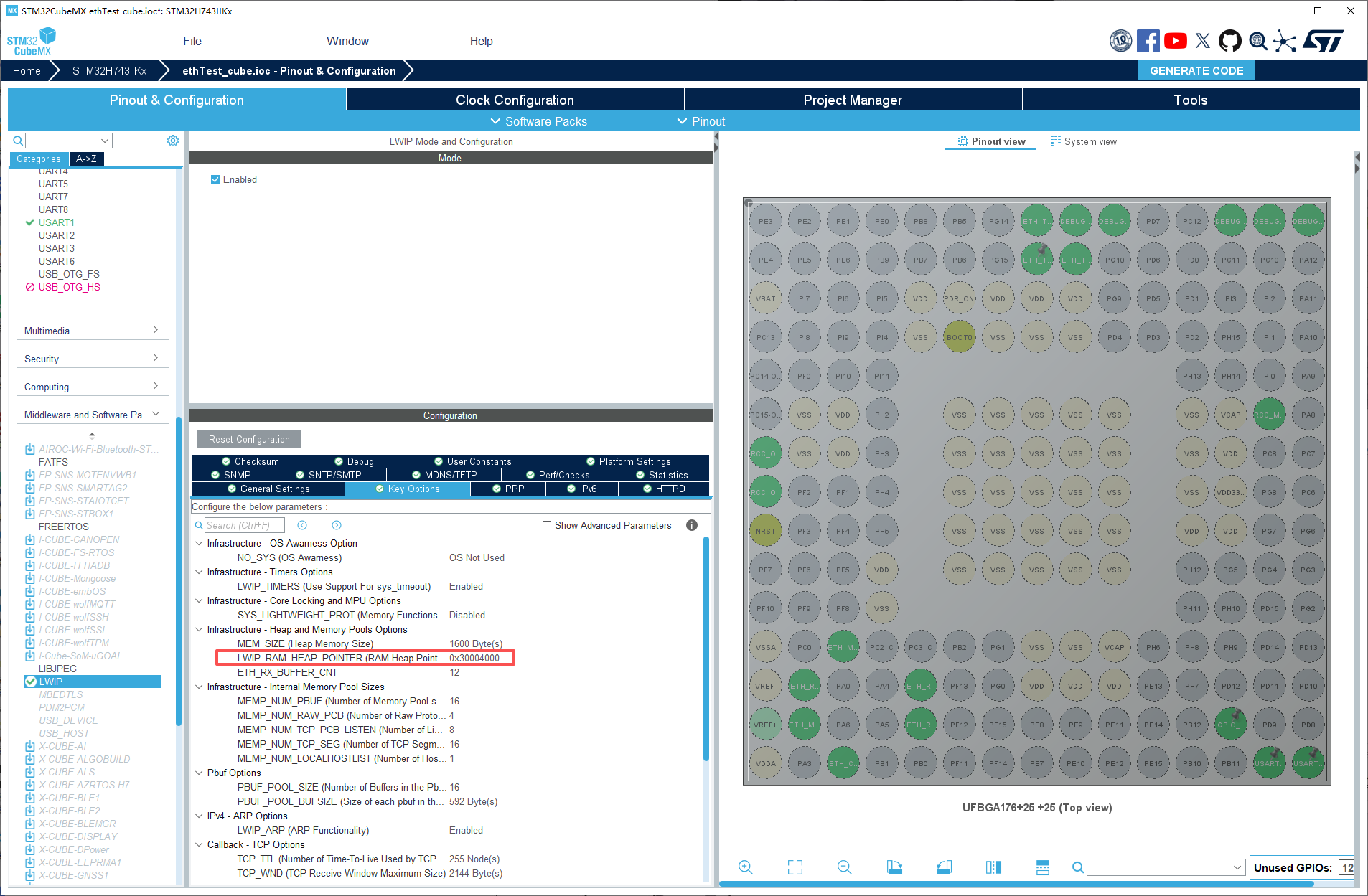Screen dimensions: 1368x896
Task: Click the parameter list vertical scrollbar
Action: click(x=706, y=649)
